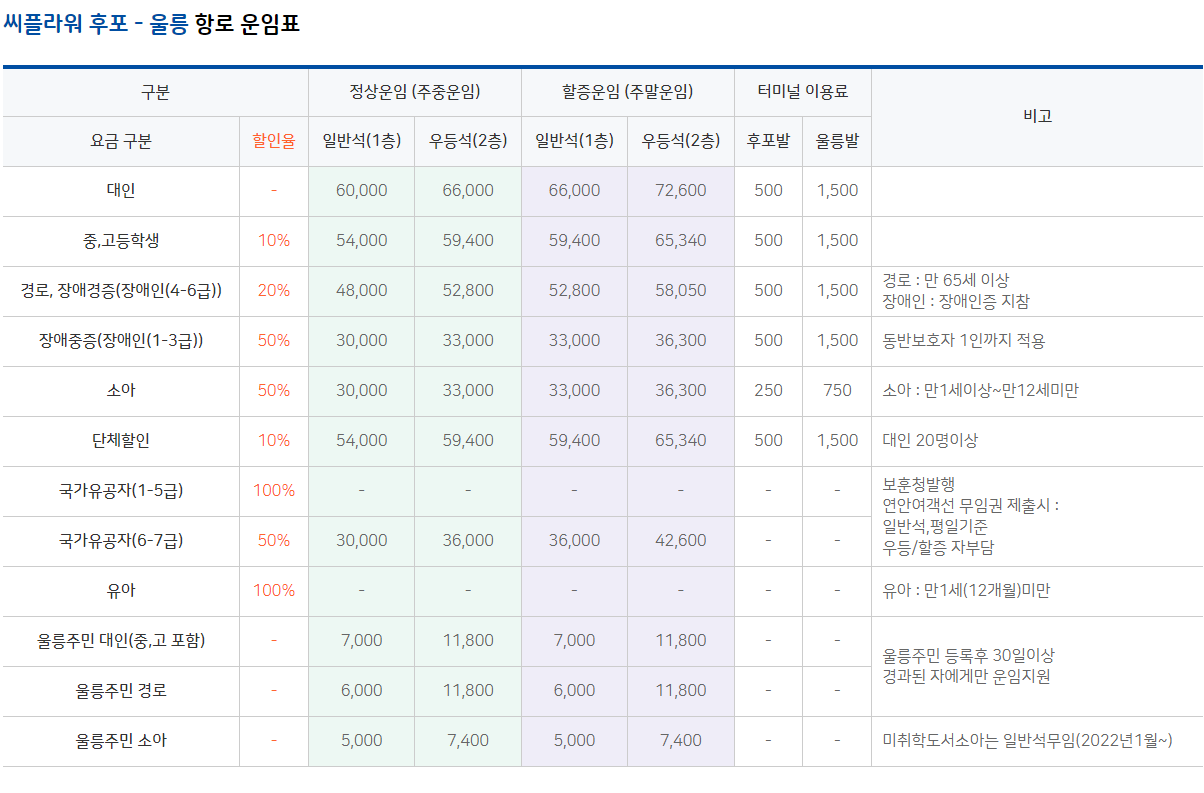Click the 소아 울릉발 terminal fee 750
Viewport: 1204px width, 793px height.
[837, 391]
